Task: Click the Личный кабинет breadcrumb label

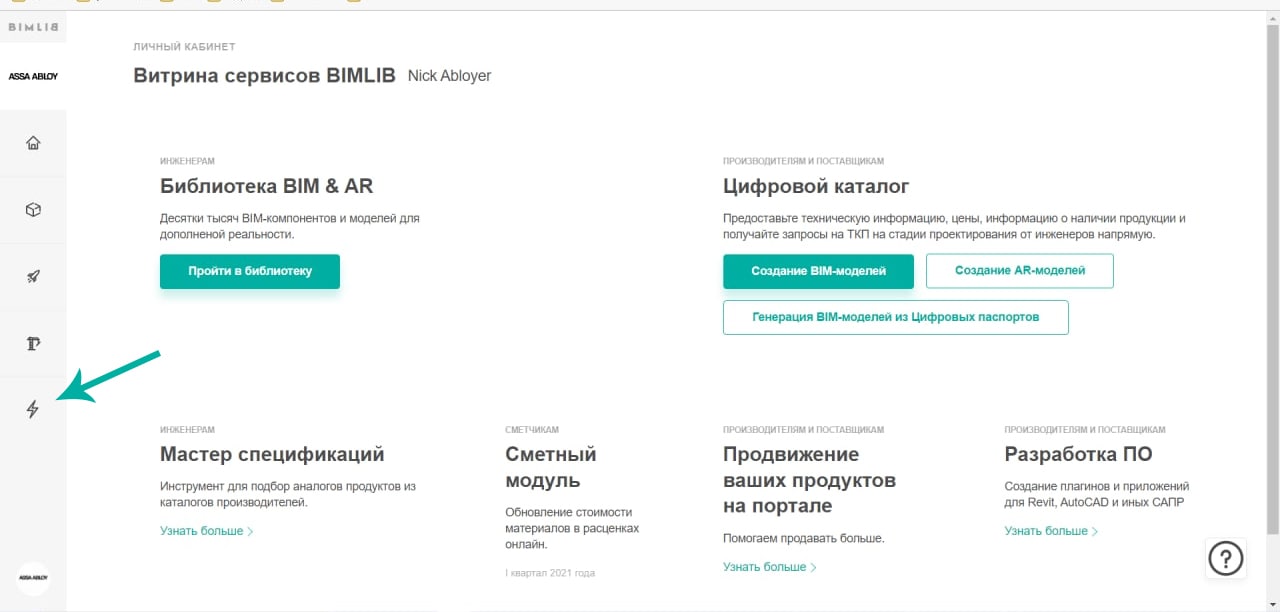Action: 184,47
